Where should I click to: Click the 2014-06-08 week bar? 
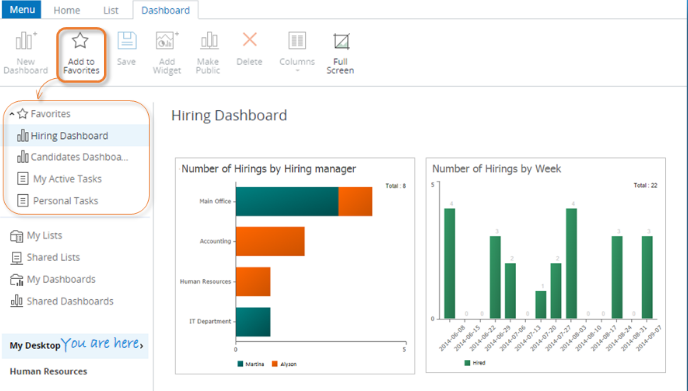tap(449, 263)
